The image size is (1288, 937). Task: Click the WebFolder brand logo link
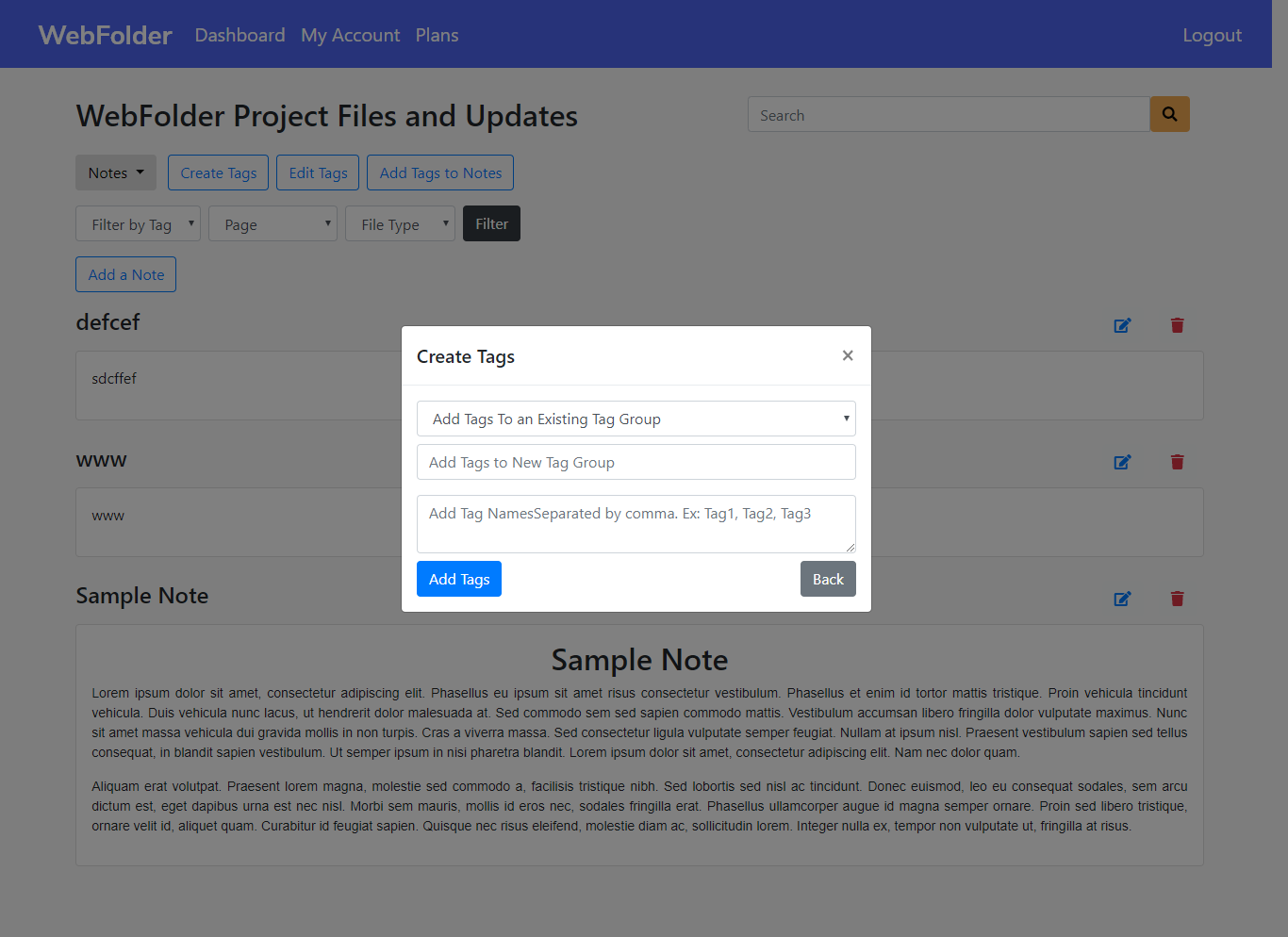click(x=106, y=35)
